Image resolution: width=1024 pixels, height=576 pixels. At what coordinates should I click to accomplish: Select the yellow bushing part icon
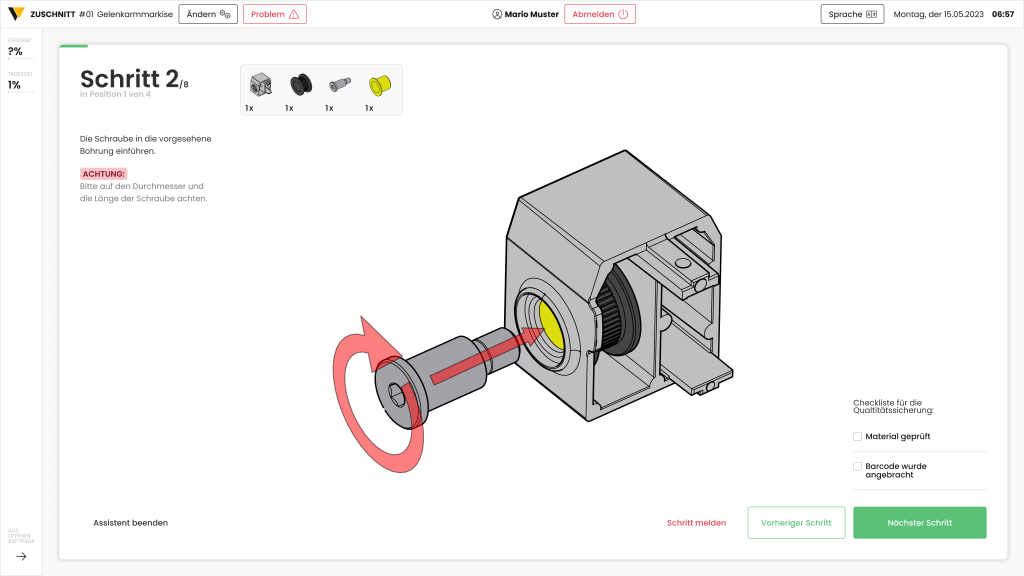point(379,84)
